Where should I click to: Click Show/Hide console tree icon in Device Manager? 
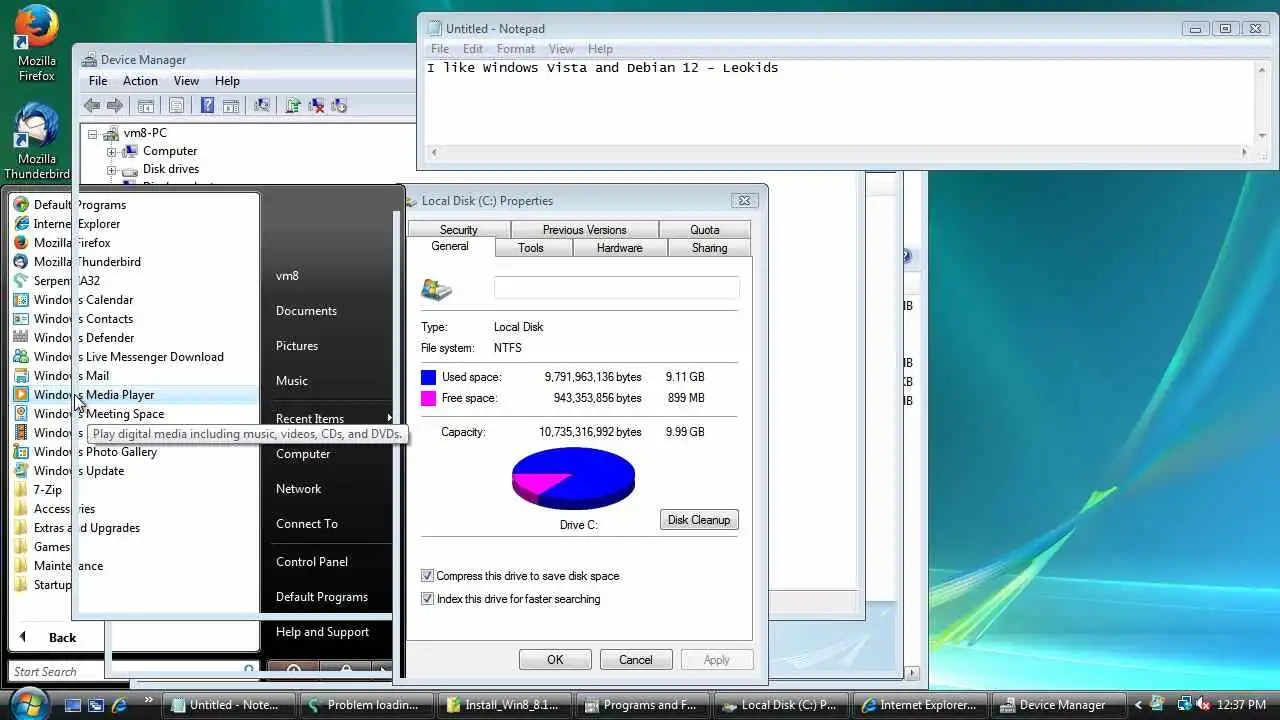pyautogui.click(x=146, y=105)
